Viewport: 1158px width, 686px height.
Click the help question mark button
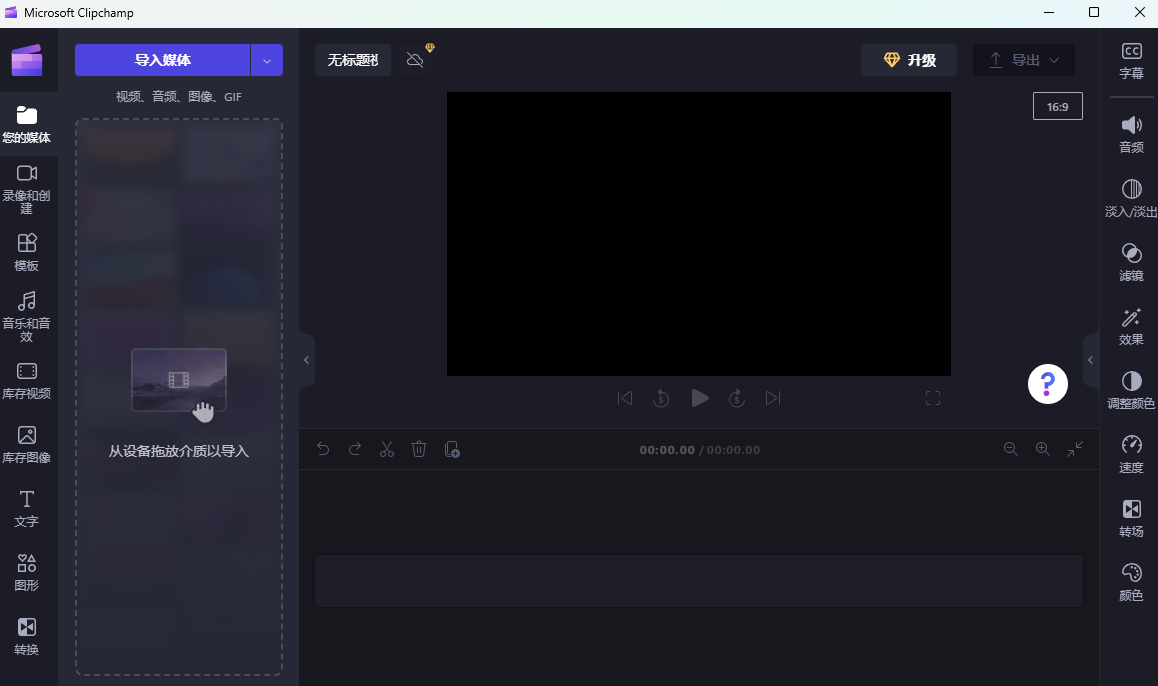(1047, 384)
